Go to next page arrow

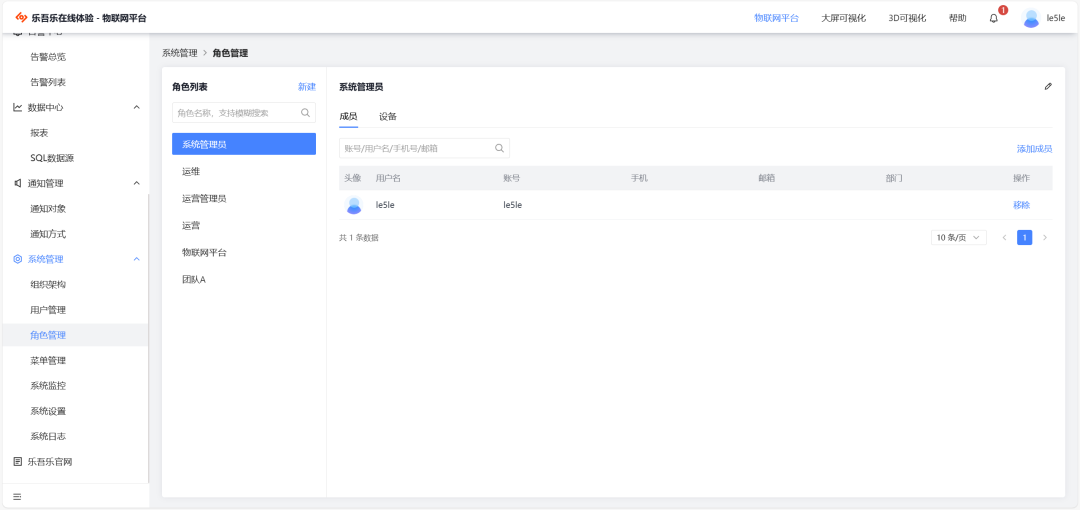(1045, 238)
